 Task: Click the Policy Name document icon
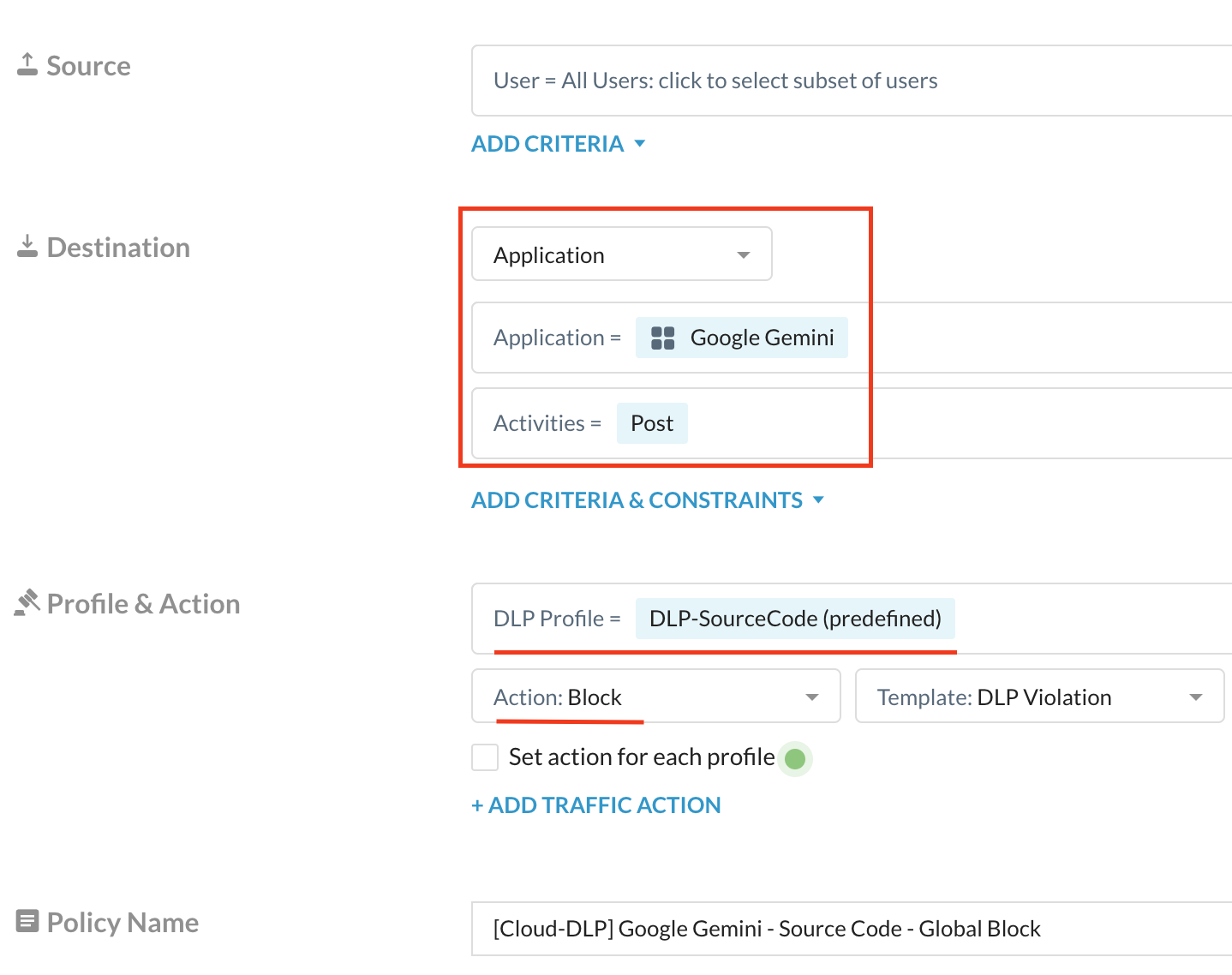point(27,921)
